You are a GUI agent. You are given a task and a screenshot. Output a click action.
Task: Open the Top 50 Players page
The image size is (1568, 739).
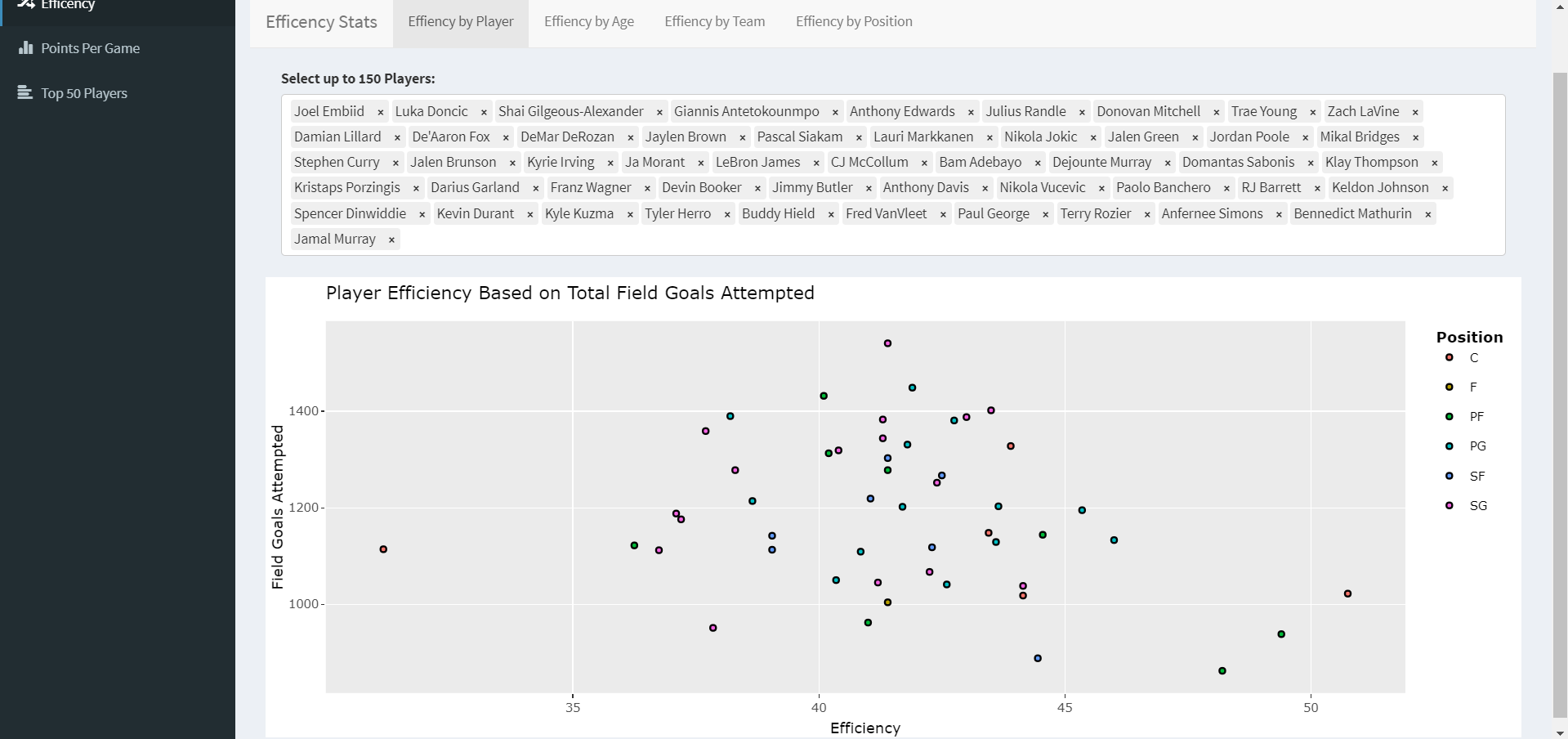coord(84,93)
